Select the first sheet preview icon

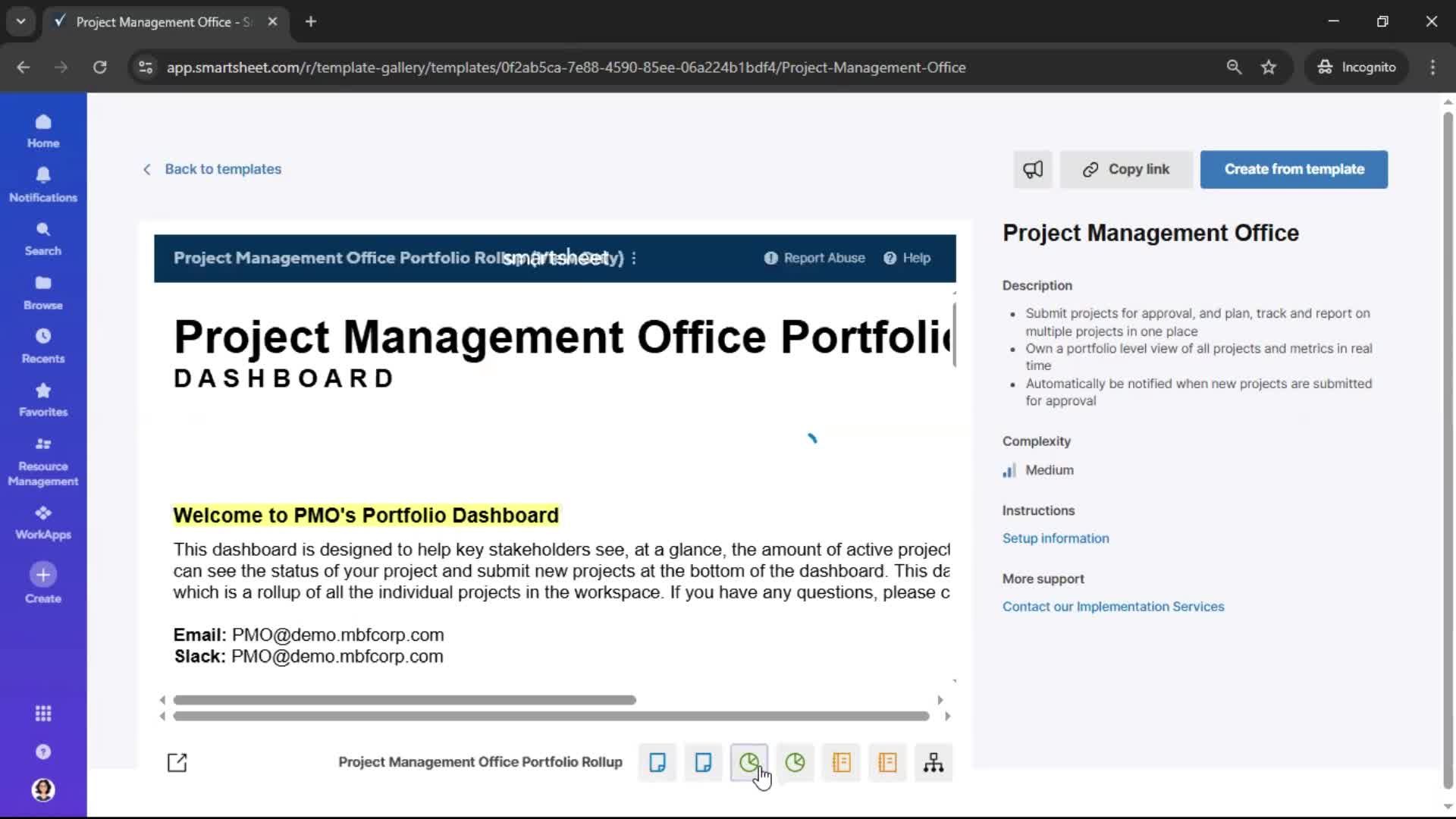coord(657,762)
